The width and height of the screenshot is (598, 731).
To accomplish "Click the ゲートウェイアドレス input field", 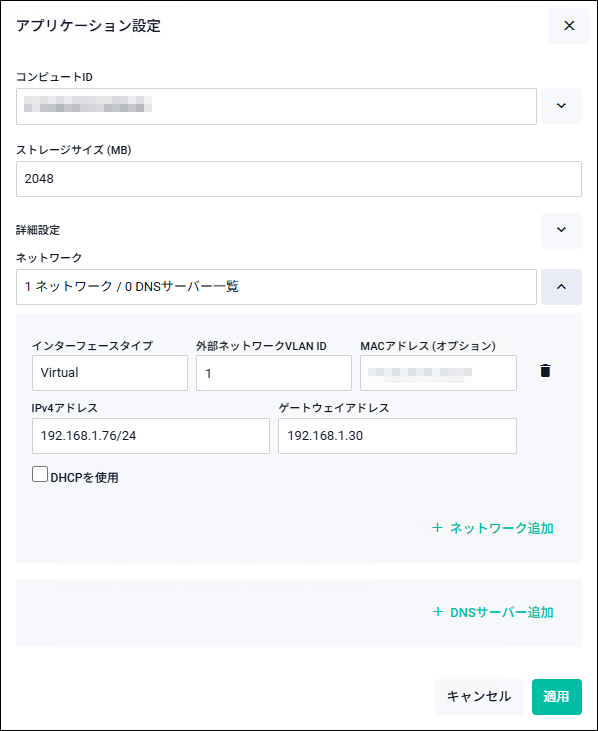I will [x=397, y=436].
